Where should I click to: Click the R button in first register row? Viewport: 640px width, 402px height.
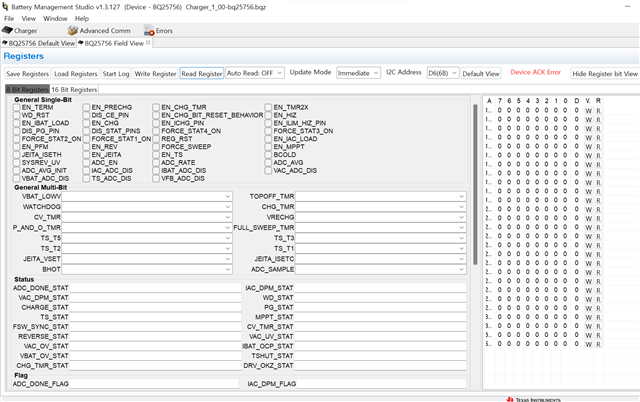598,111
